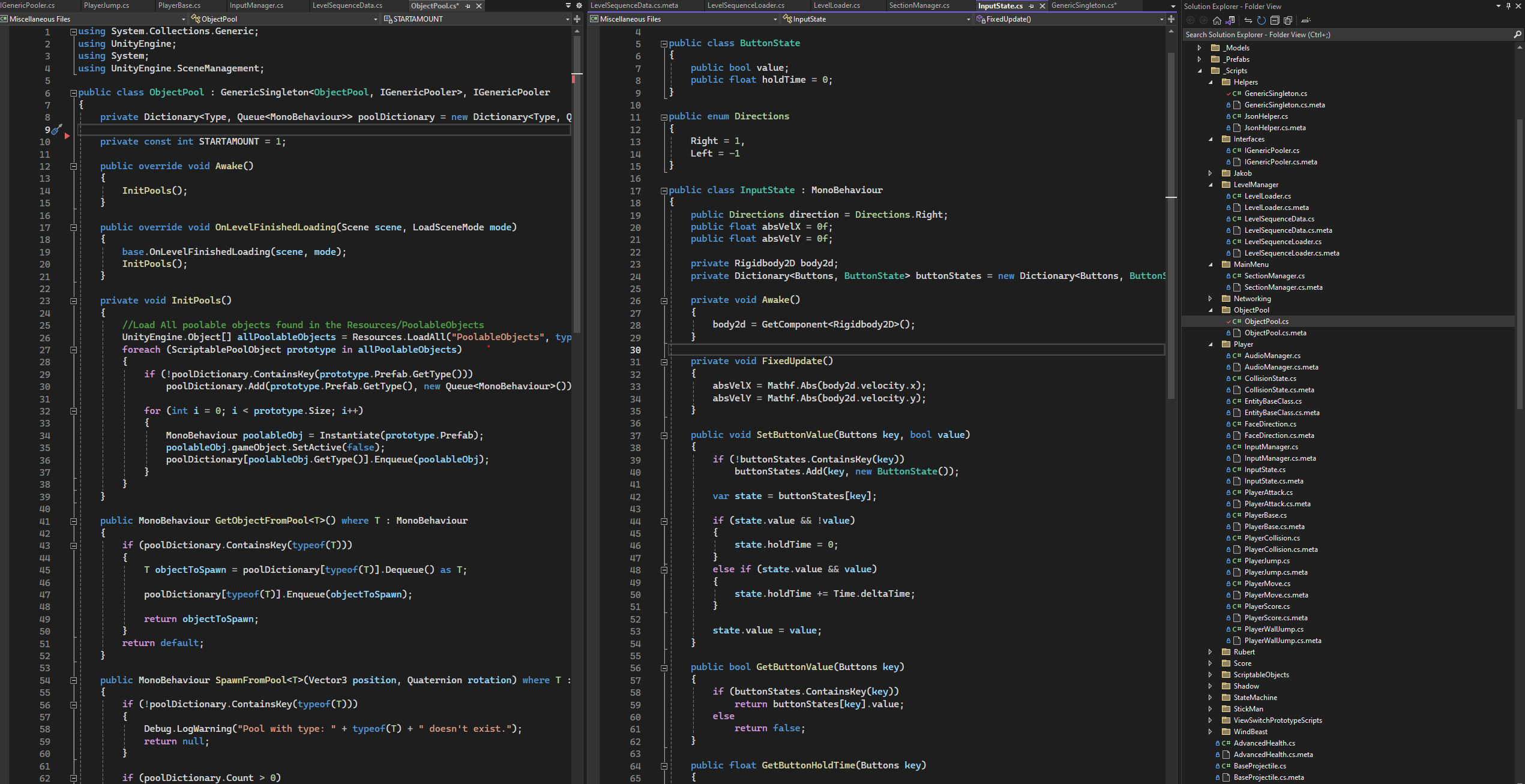Pin the ObjectPool.cs tab
This screenshot has width=1525, height=784.
[x=468, y=6]
